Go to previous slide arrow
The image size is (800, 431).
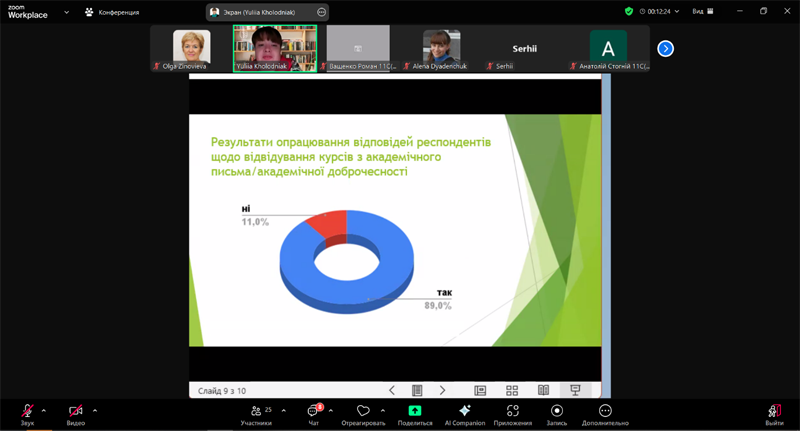[392, 391]
